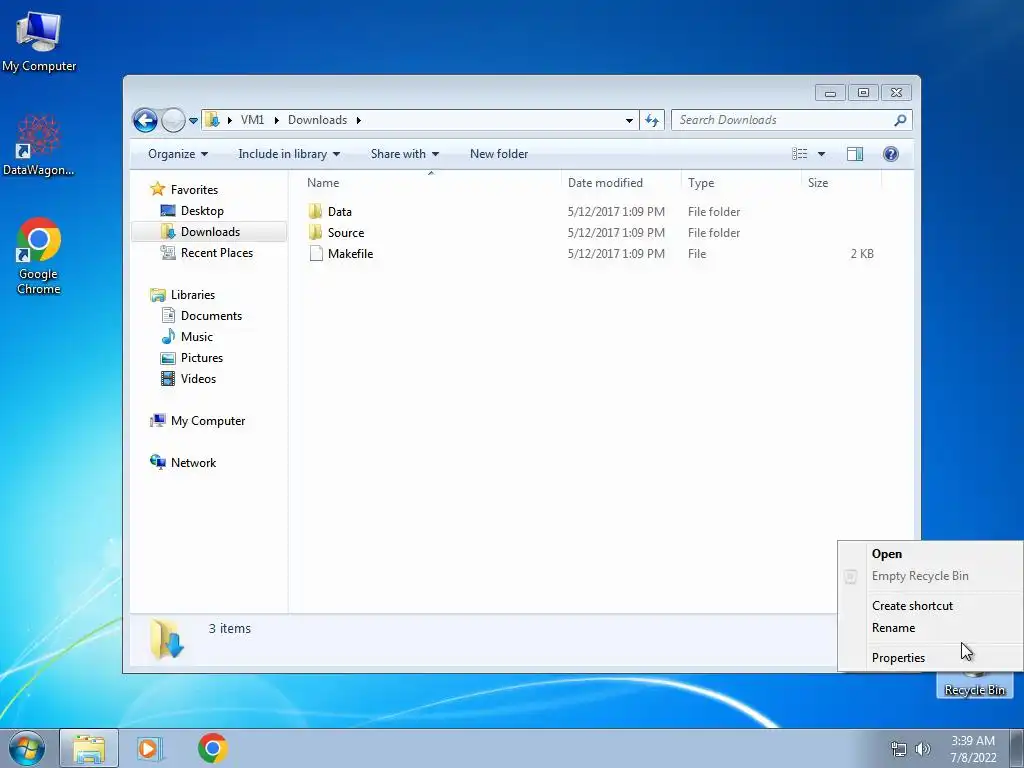Open the Include in library menu

tap(289, 154)
